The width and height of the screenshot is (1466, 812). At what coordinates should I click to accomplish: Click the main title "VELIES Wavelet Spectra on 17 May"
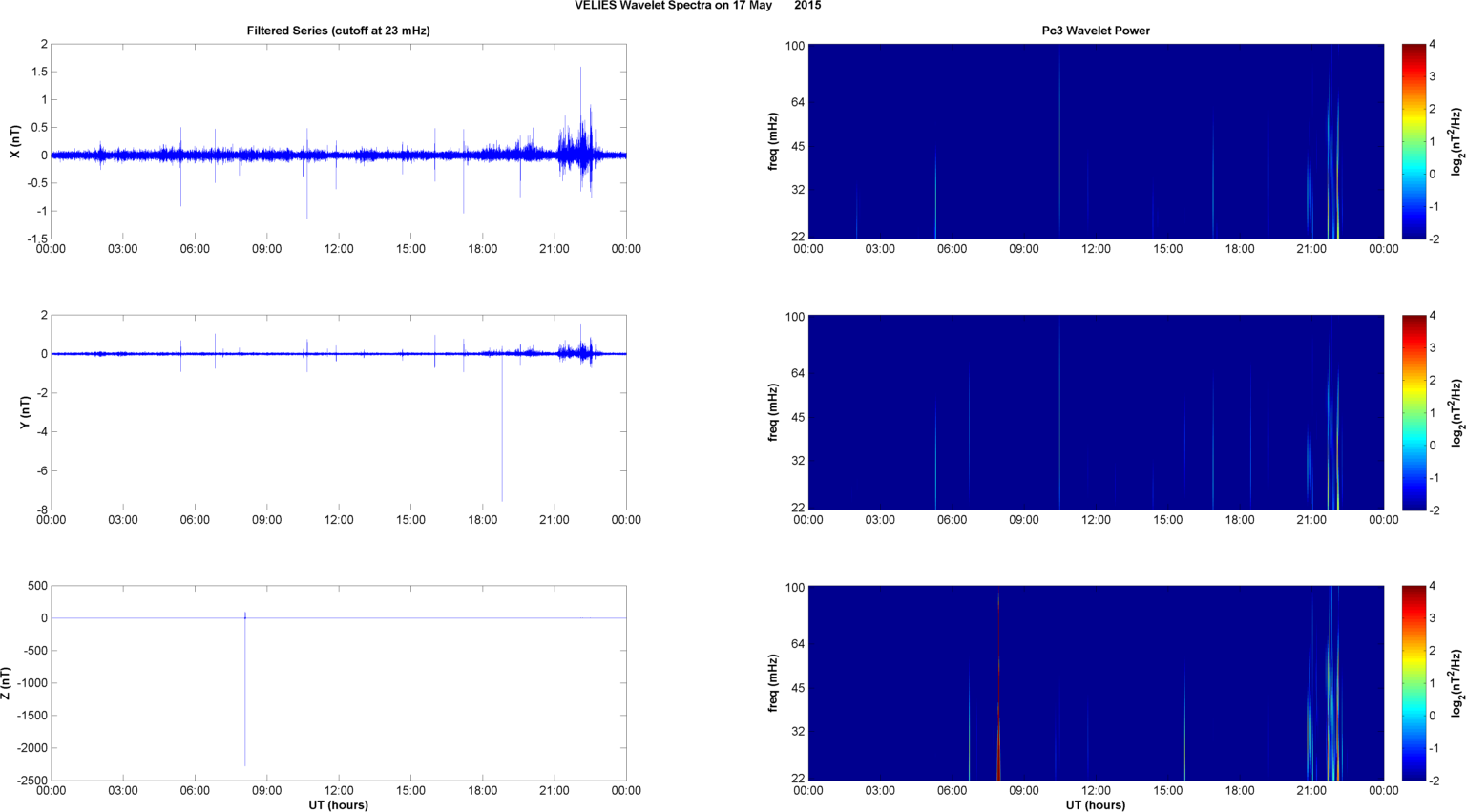pyautogui.click(x=673, y=6)
